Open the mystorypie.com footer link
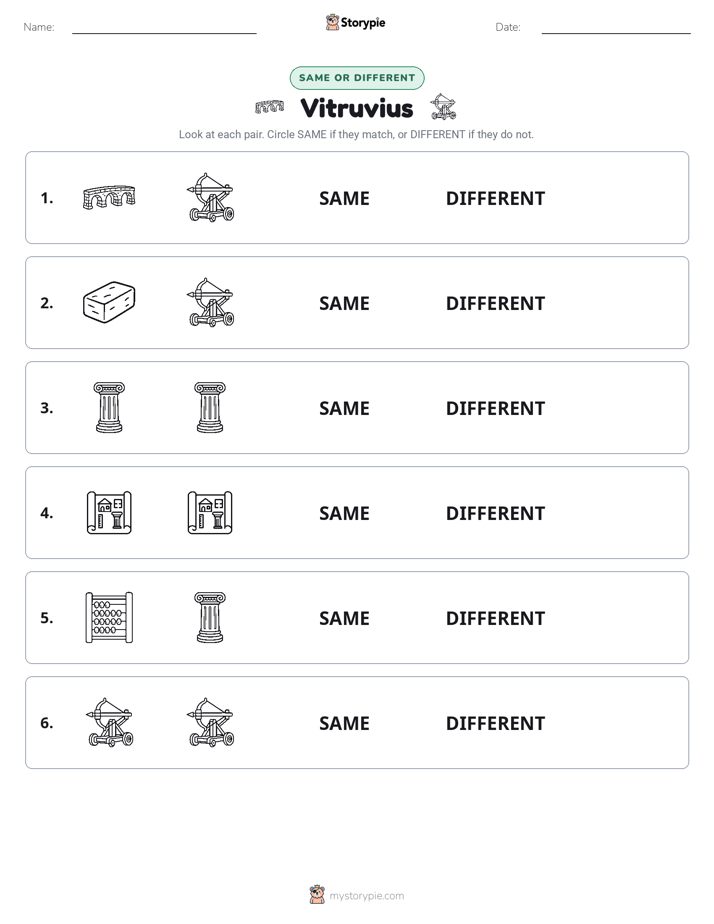 tap(366, 896)
